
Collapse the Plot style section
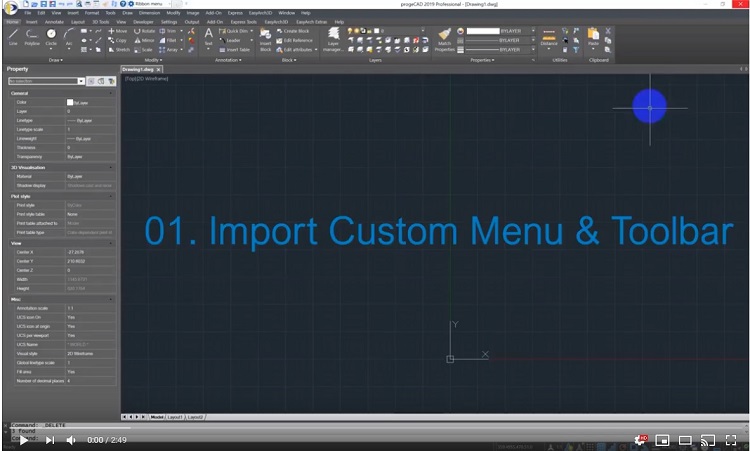coord(110,196)
